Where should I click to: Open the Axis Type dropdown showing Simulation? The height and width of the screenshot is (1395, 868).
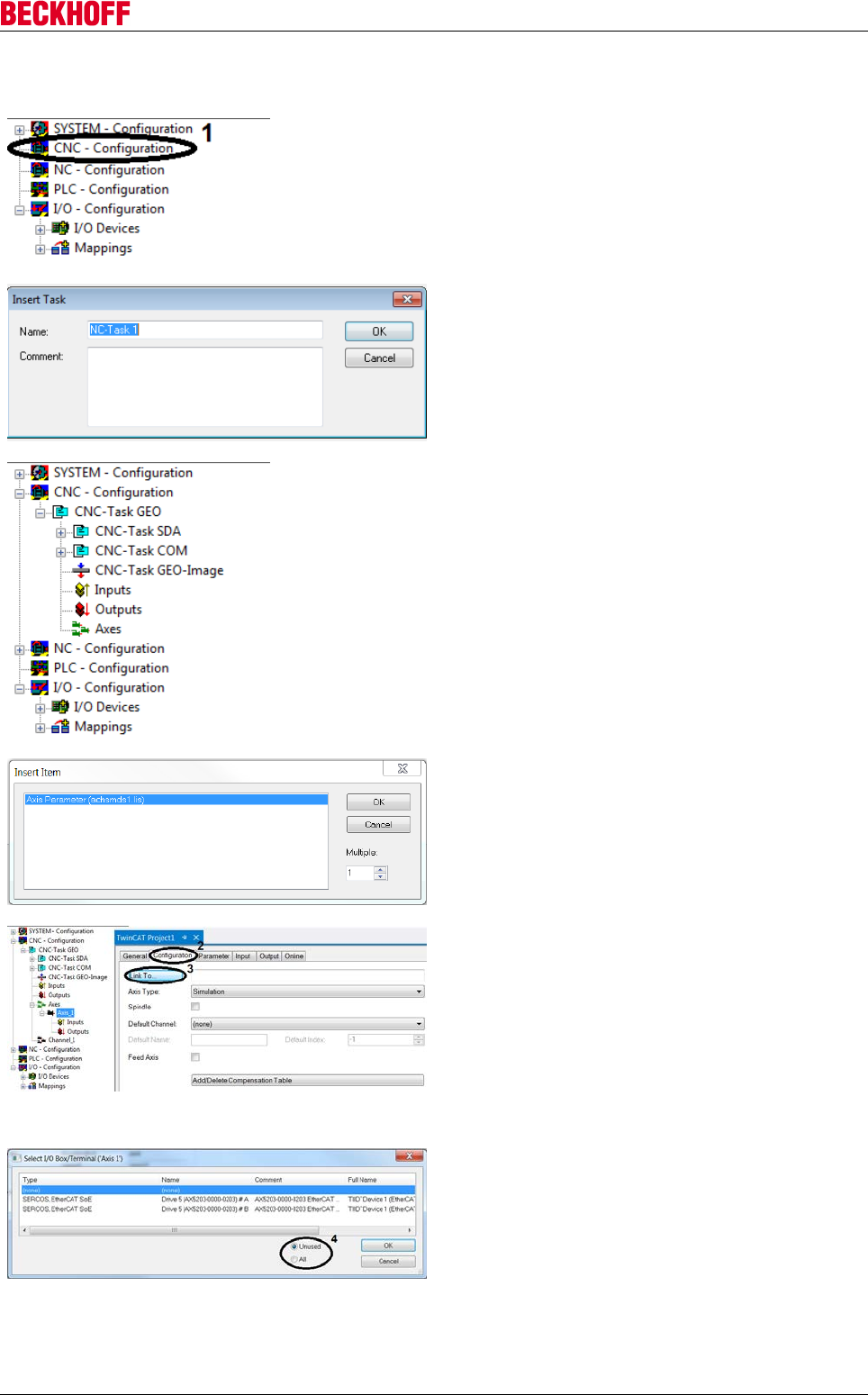click(x=307, y=992)
